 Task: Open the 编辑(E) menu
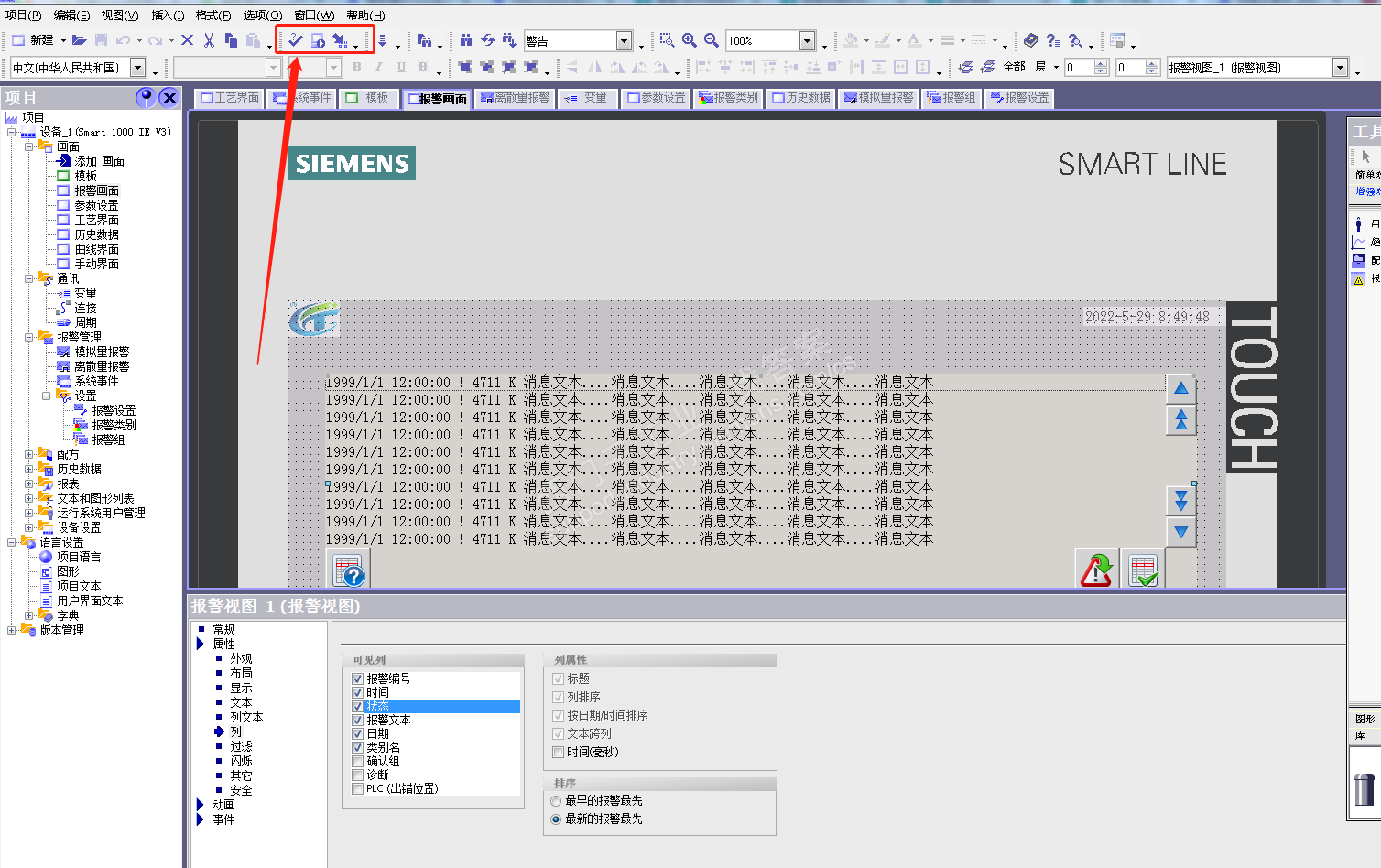(x=71, y=15)
